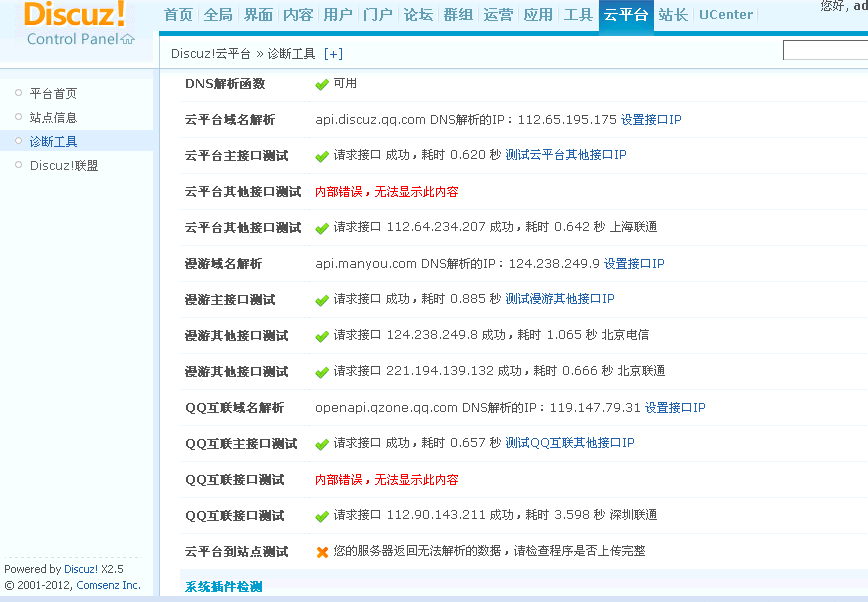Screen dimensions: 868x602
Task: Click the DNS解析函数 row label
Action: coord(225,84)
